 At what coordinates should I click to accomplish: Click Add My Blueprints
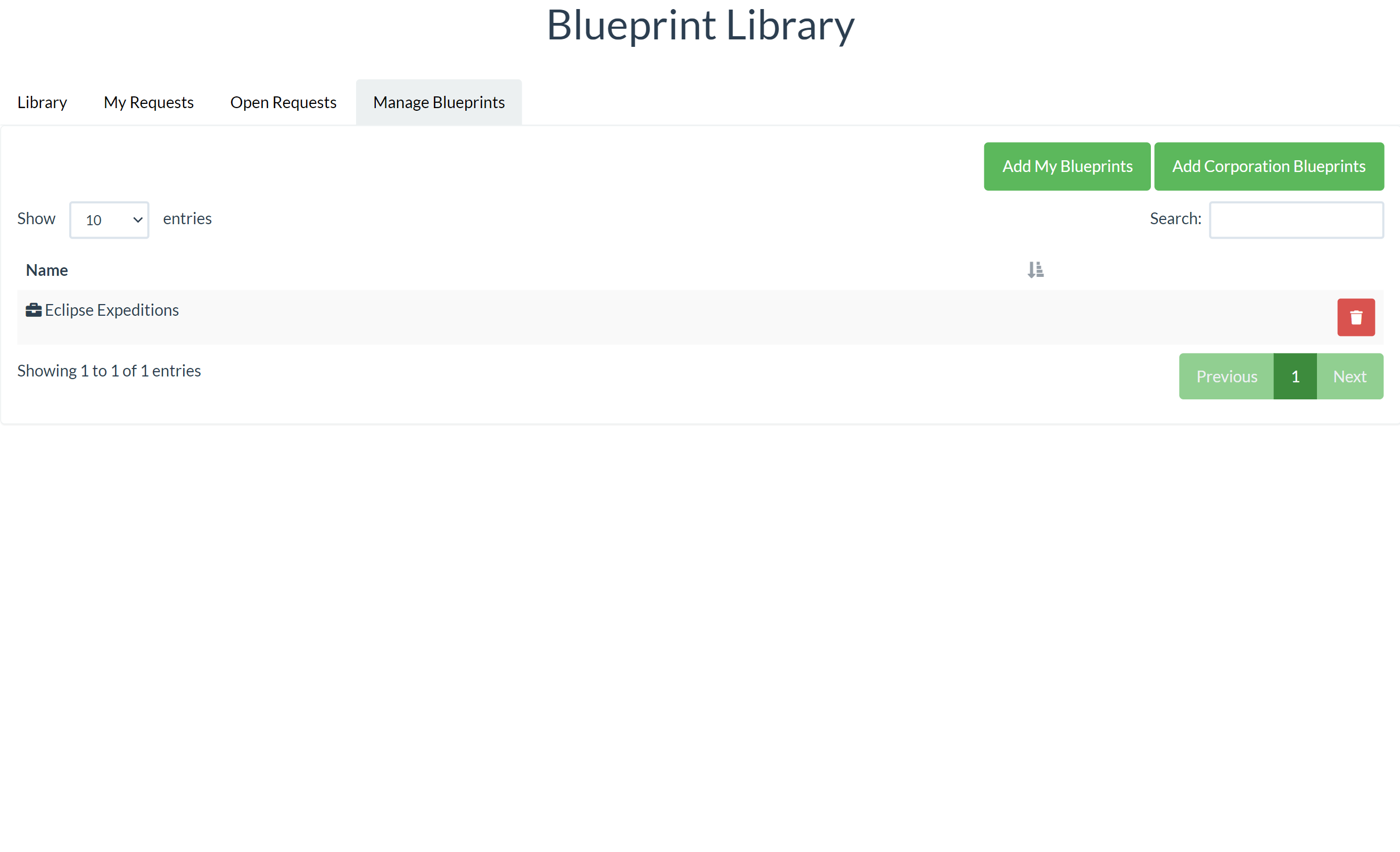pos(1066,166)
